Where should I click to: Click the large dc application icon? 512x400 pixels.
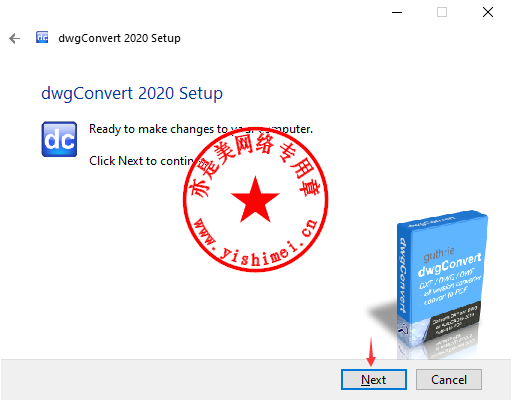click(x=59, y=139)
